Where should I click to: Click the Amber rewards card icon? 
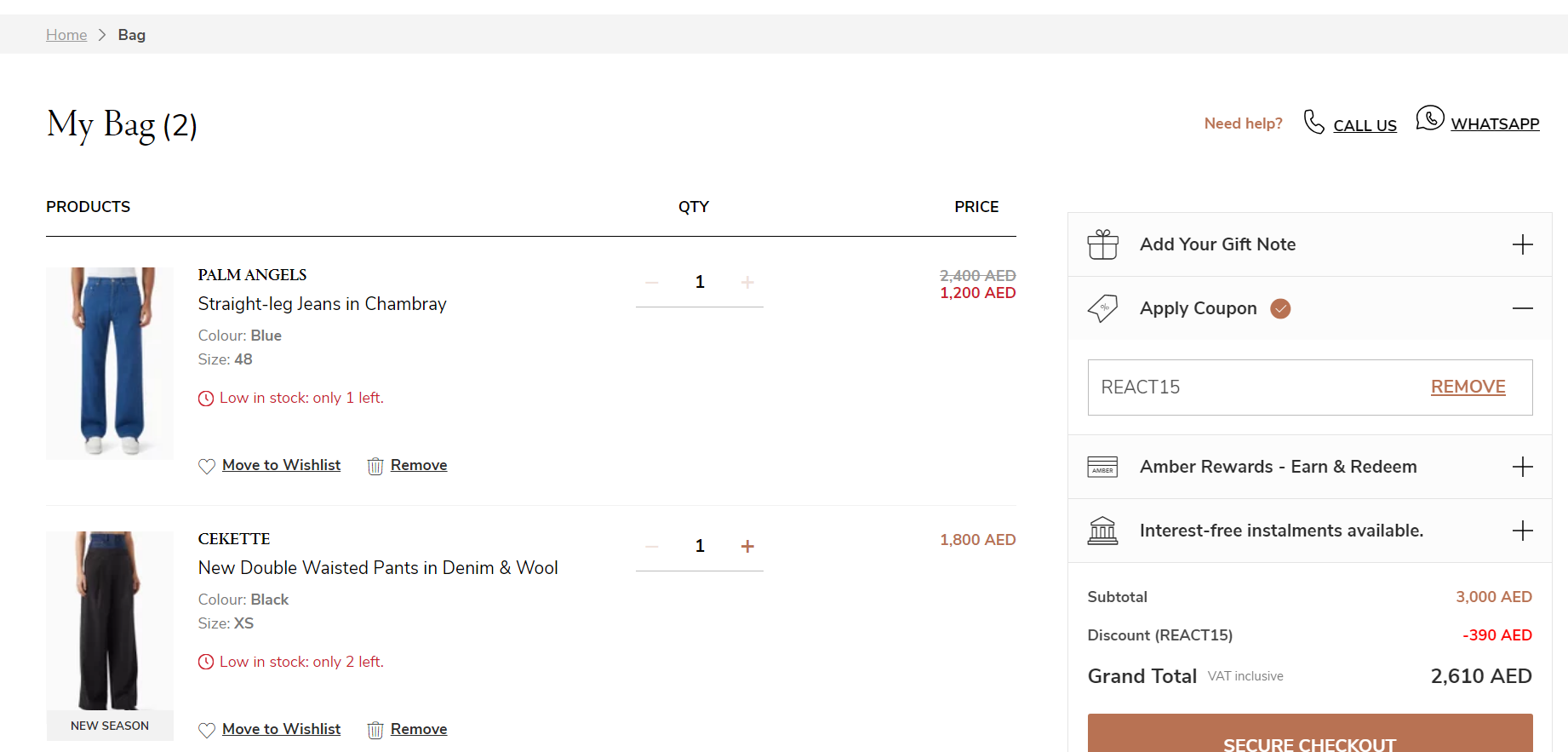[1103, 467]
